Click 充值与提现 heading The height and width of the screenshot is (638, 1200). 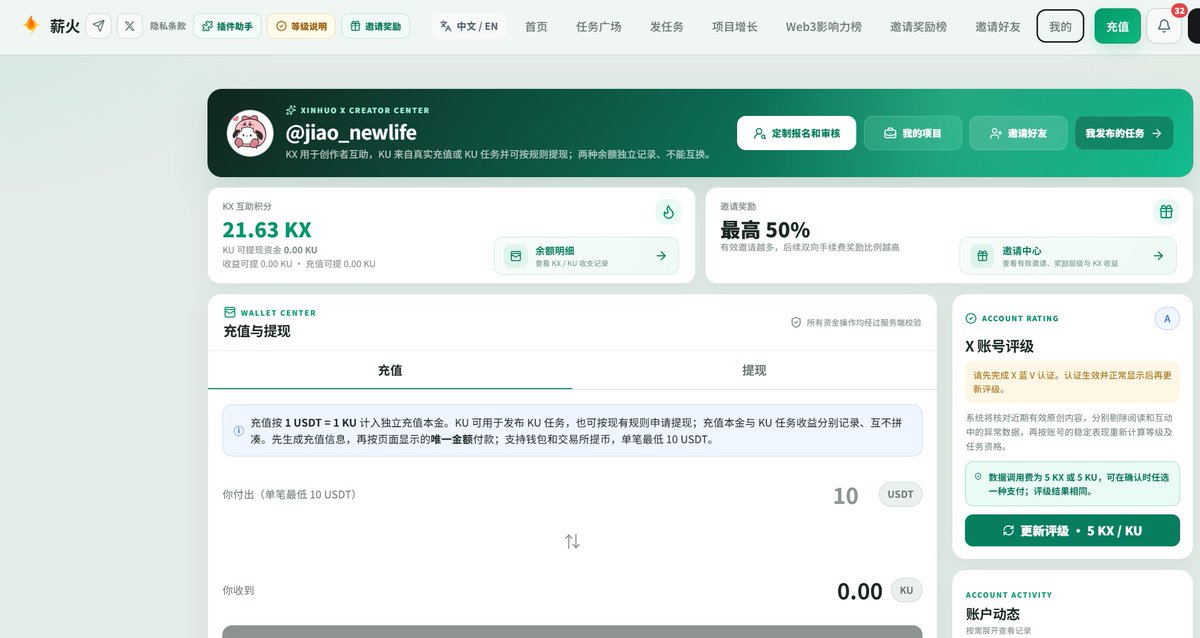point(256,331)
